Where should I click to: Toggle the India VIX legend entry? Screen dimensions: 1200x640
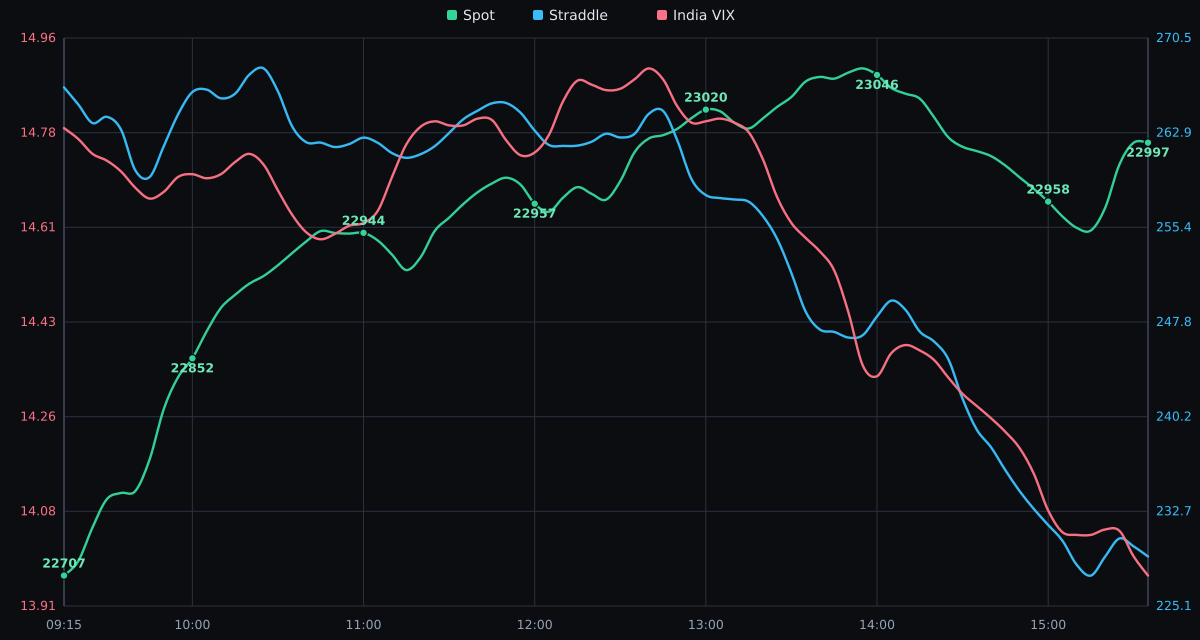coord(695,15)
